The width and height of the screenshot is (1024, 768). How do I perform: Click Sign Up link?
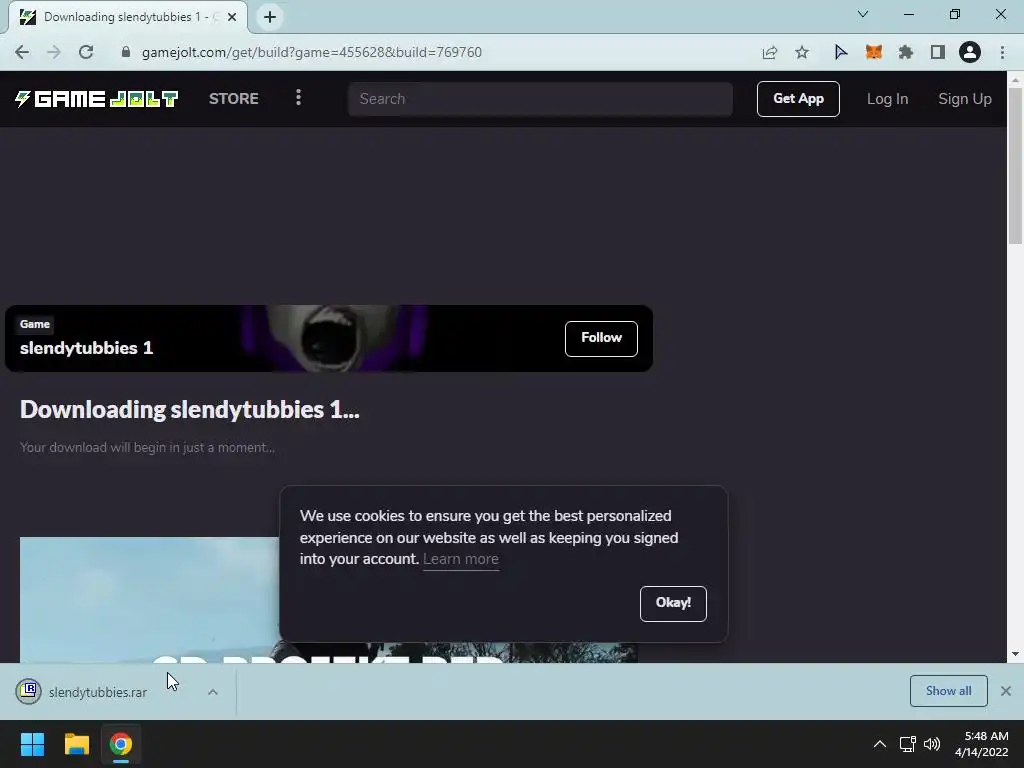[x=965, y=99]
